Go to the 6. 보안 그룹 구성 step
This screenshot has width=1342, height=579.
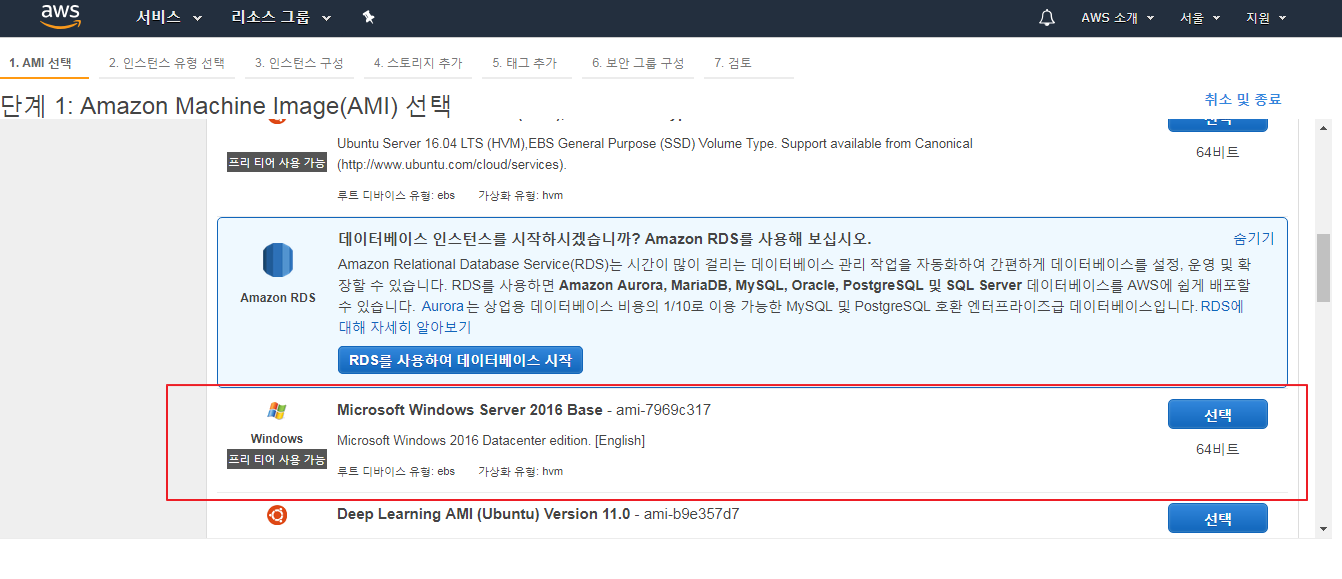click(x=638, y=63)
